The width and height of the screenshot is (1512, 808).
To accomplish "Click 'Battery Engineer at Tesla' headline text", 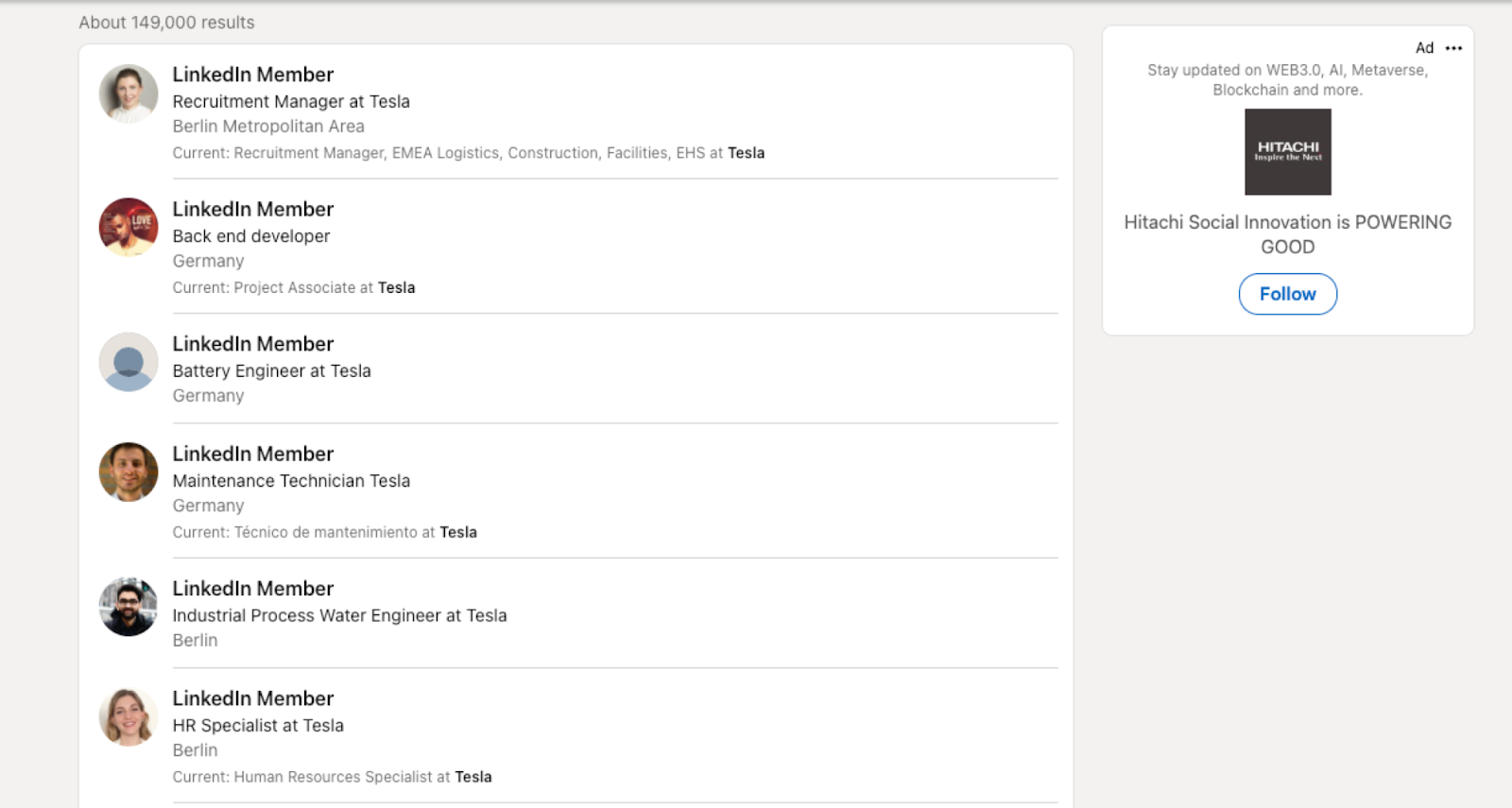I will (x=272, y=371).
